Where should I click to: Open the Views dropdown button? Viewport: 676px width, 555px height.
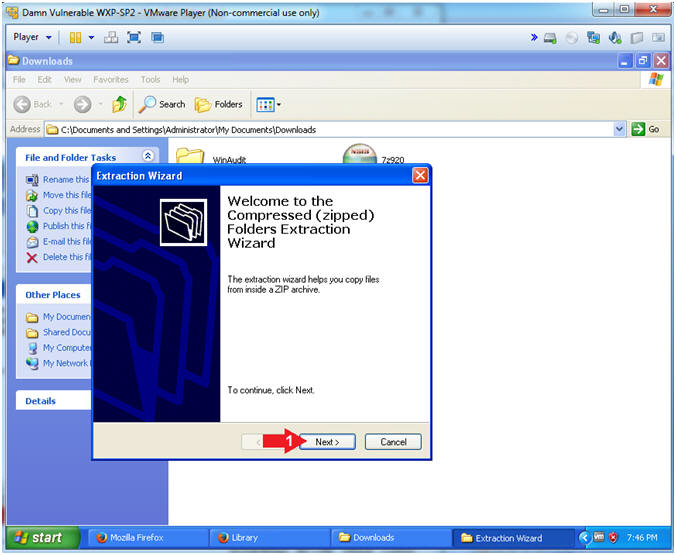coord(268,104)
